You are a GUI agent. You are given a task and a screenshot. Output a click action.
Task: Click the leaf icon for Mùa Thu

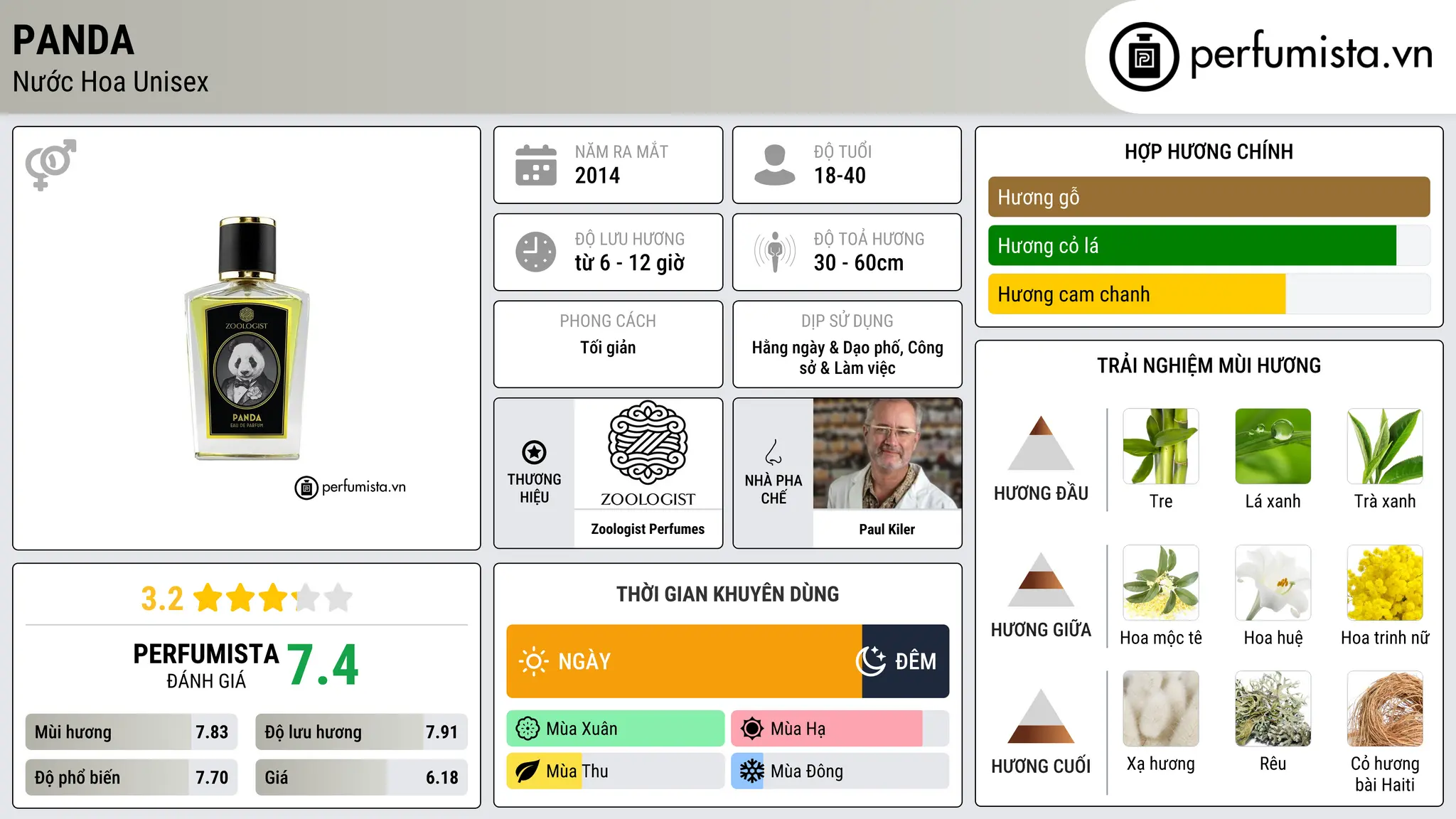coord(528,771)
